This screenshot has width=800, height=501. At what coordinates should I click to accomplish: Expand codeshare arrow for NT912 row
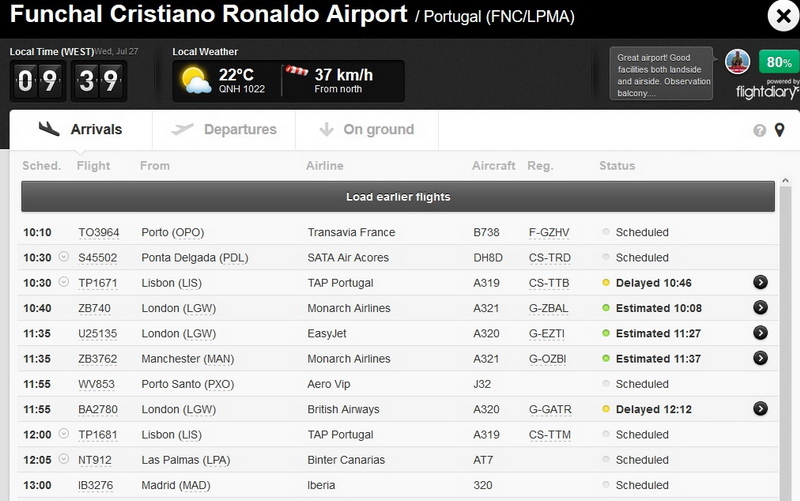63,459
